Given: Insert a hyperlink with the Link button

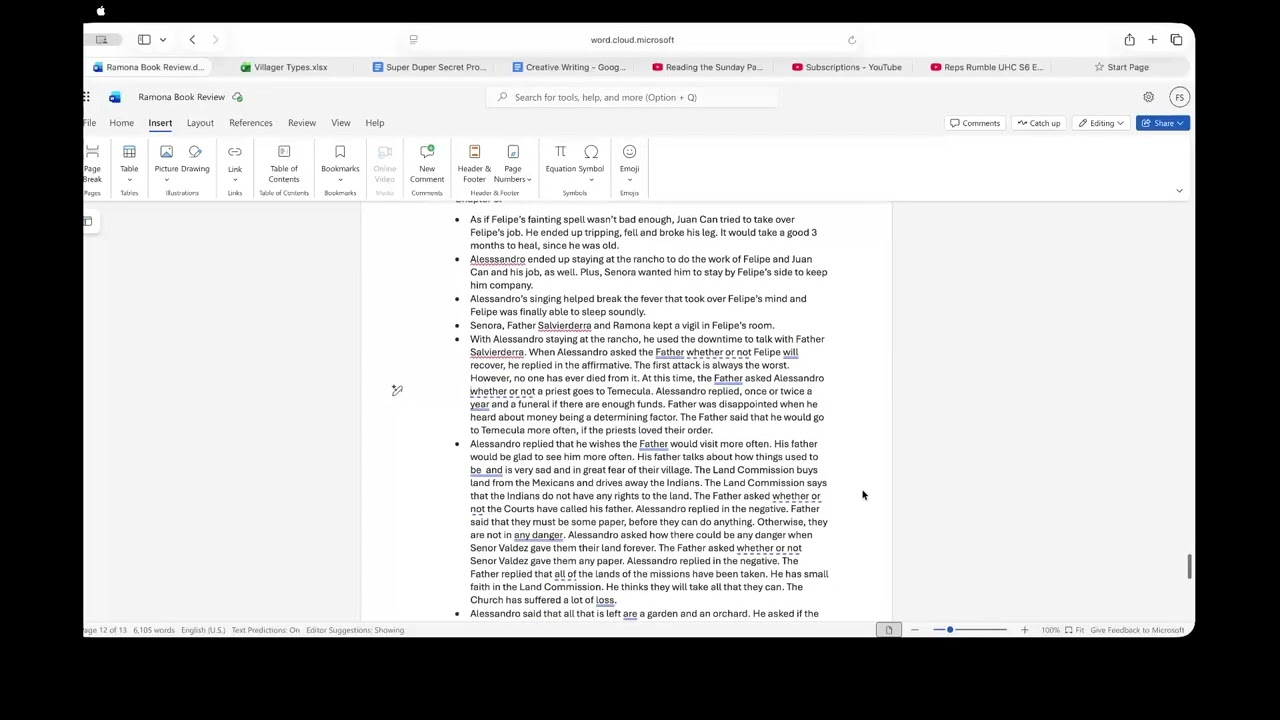Looking at the screenshot, I should [235, 162].
